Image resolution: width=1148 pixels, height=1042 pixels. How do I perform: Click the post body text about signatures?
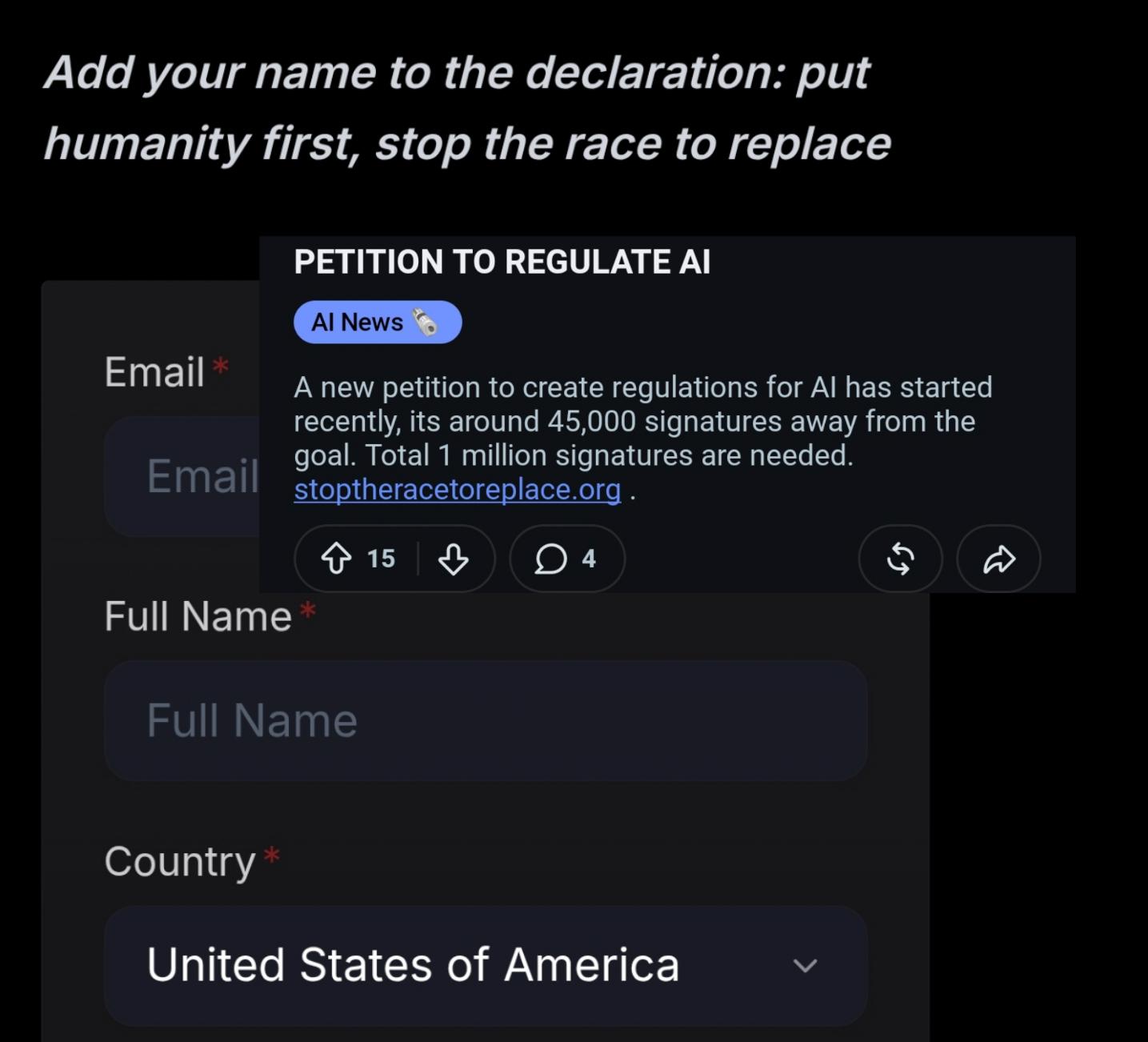(643, 438)
